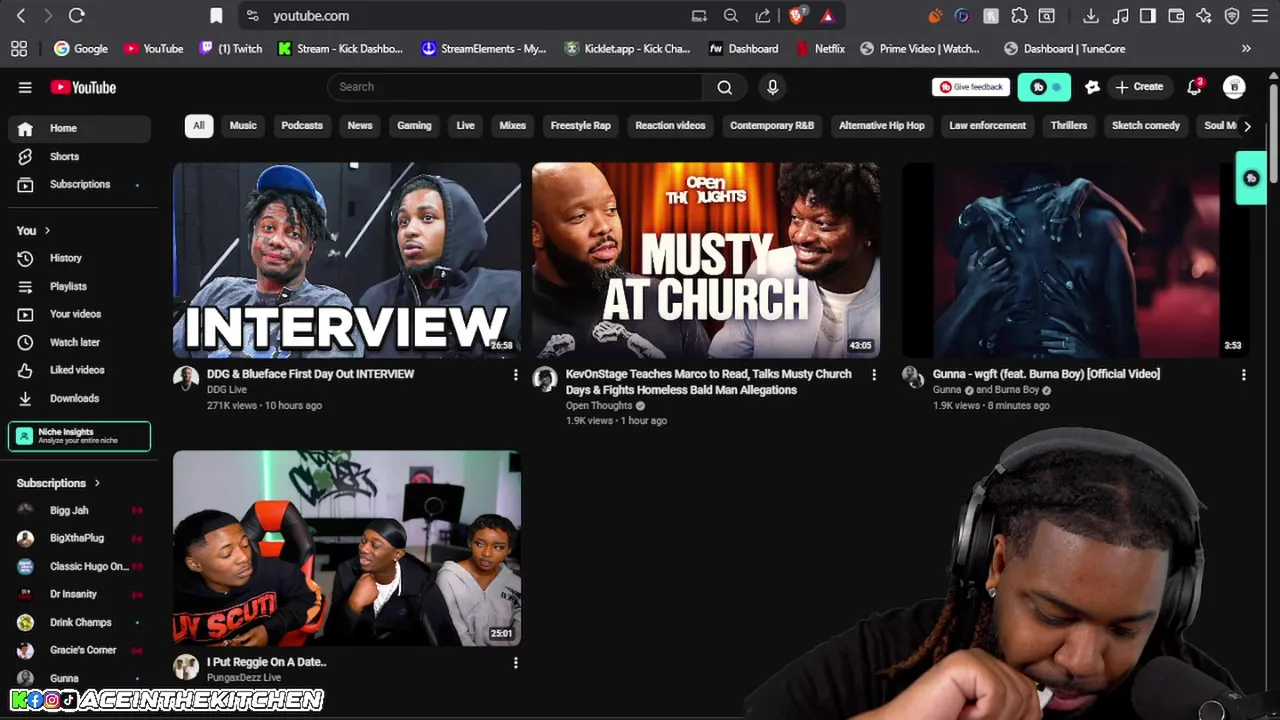Open the Twitch bookmark
The image size is (1280, 720).
click(230, 48)
